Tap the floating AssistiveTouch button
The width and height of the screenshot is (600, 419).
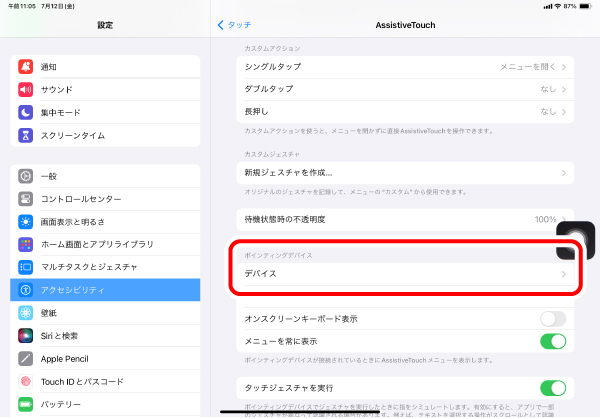click(578, 239)
